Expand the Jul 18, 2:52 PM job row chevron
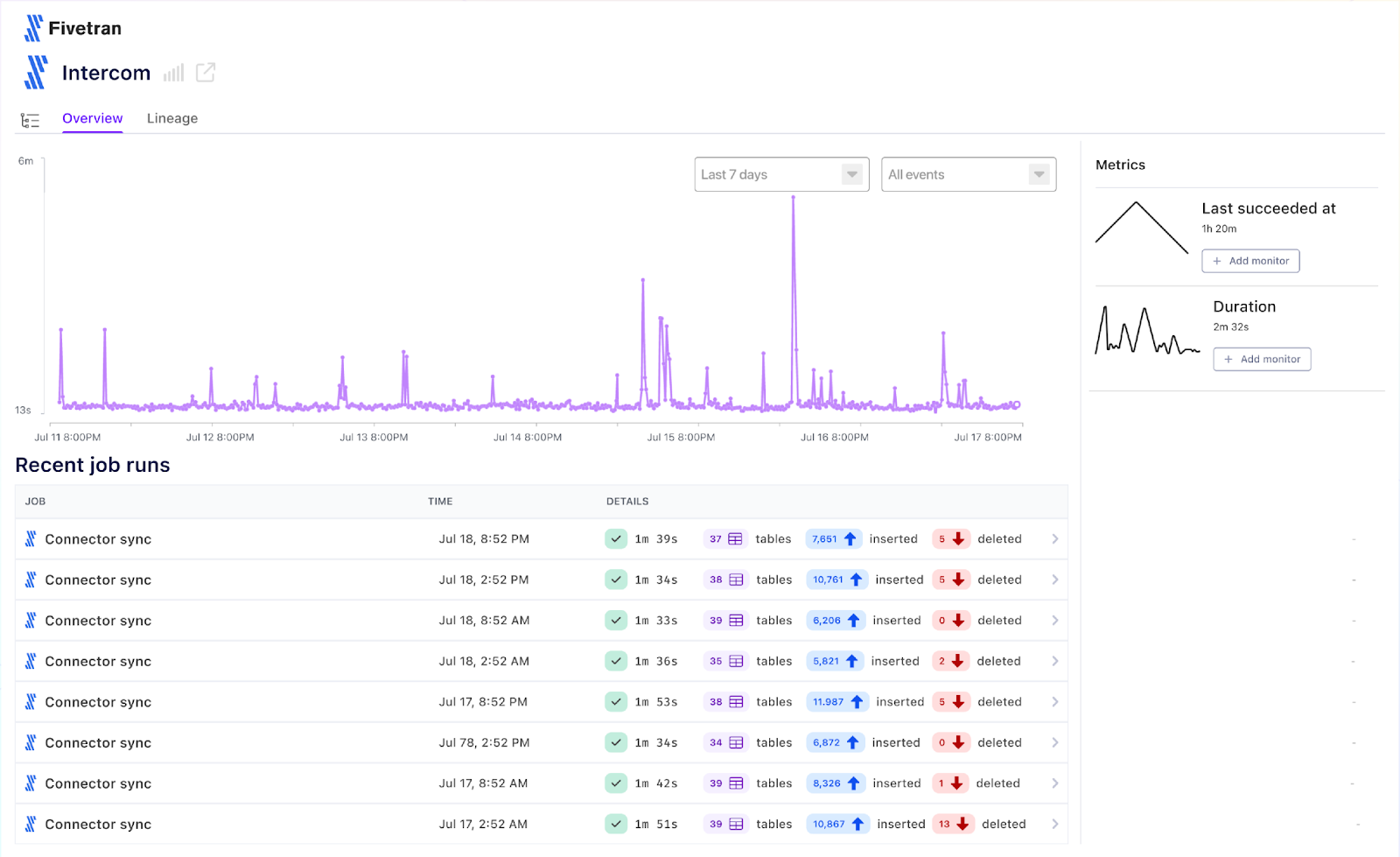1400x857 pixels. pyautogui.click(x=1055, y=580)
